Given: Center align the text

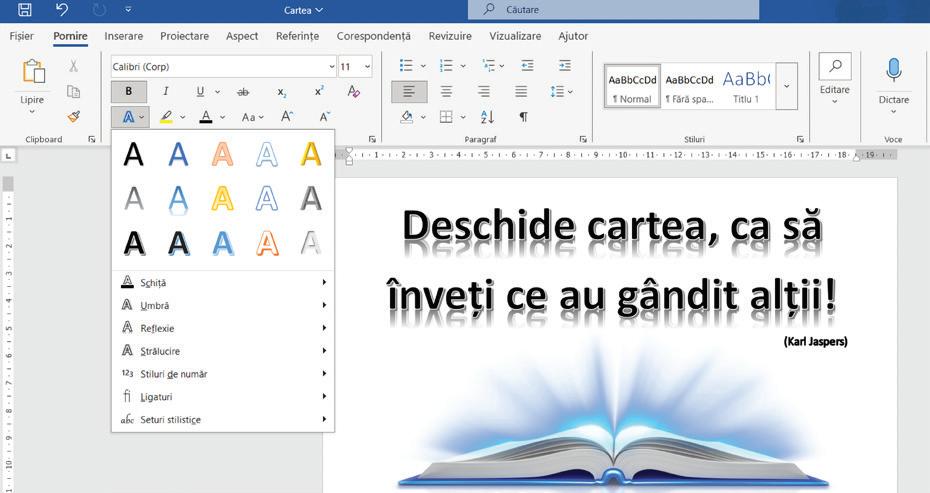Looking at the screenshot, I should pos(446,91).
